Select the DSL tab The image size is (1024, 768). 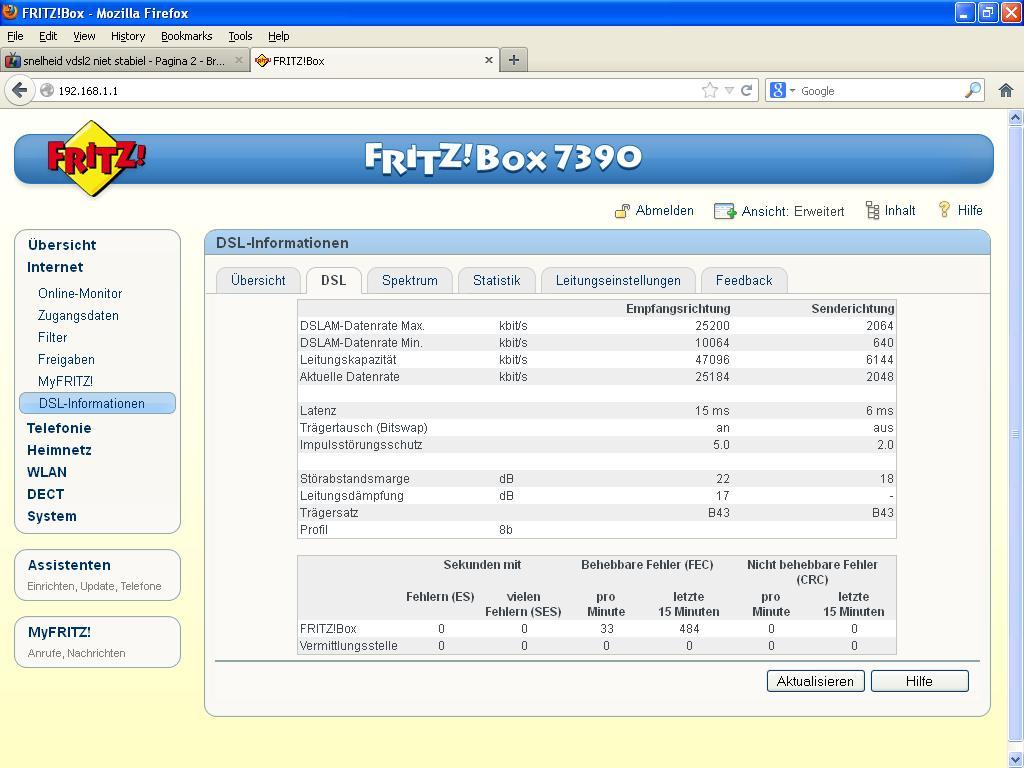tap(333, 280)
